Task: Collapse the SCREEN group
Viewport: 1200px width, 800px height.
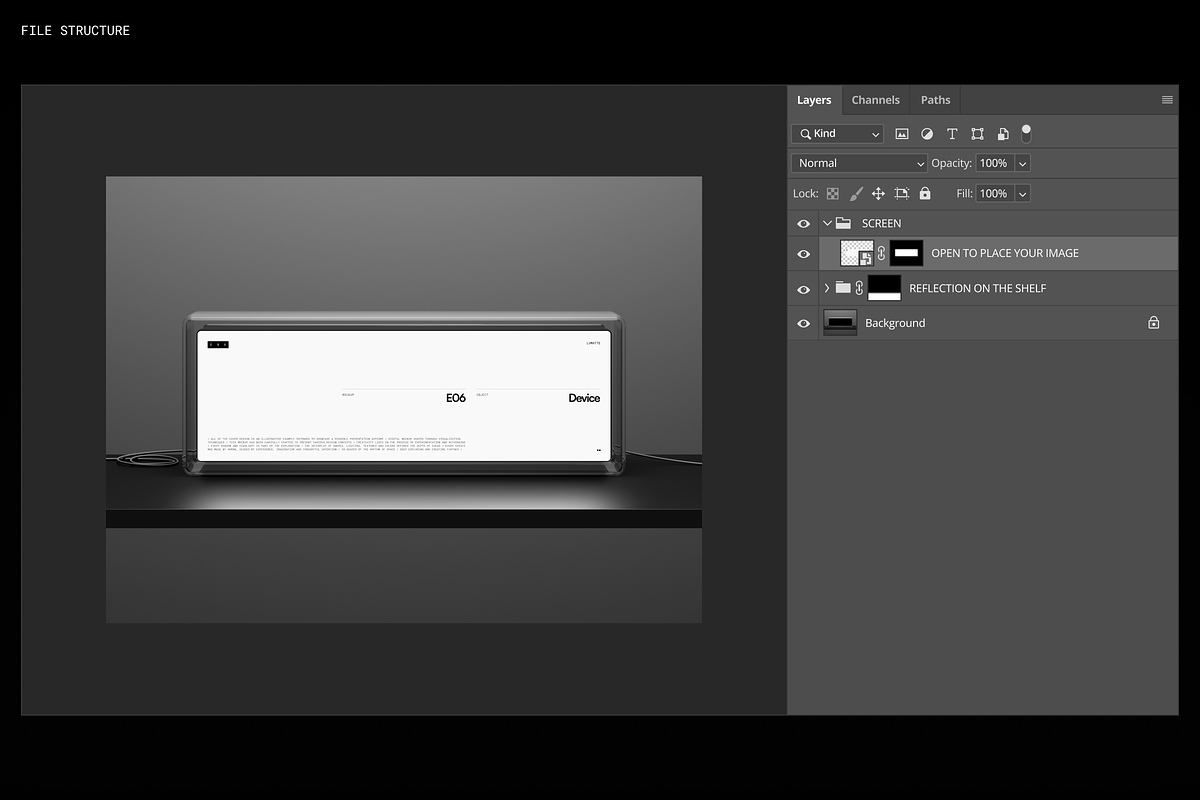Action: [x=827, y=223]
